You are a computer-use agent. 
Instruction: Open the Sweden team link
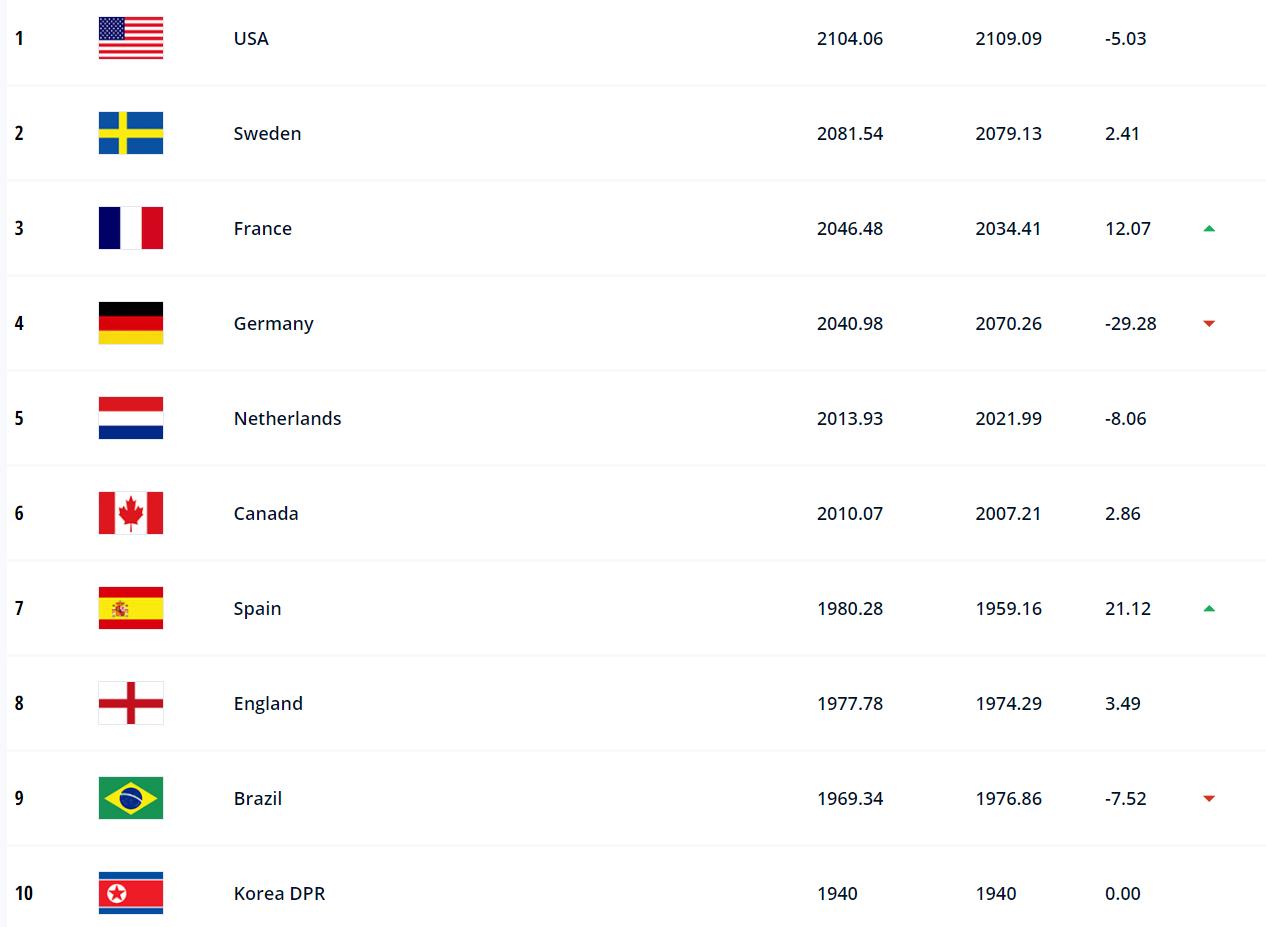[267, 133]
